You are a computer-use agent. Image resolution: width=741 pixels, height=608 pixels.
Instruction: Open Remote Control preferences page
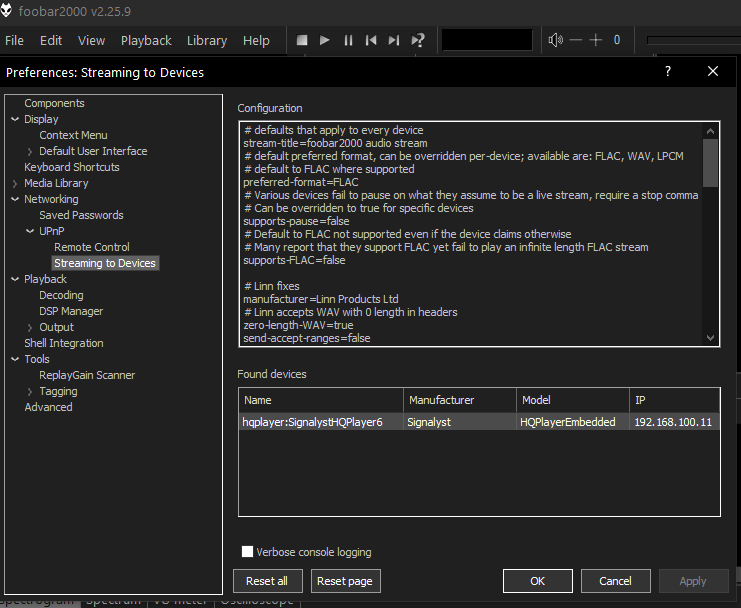[92, 247]
